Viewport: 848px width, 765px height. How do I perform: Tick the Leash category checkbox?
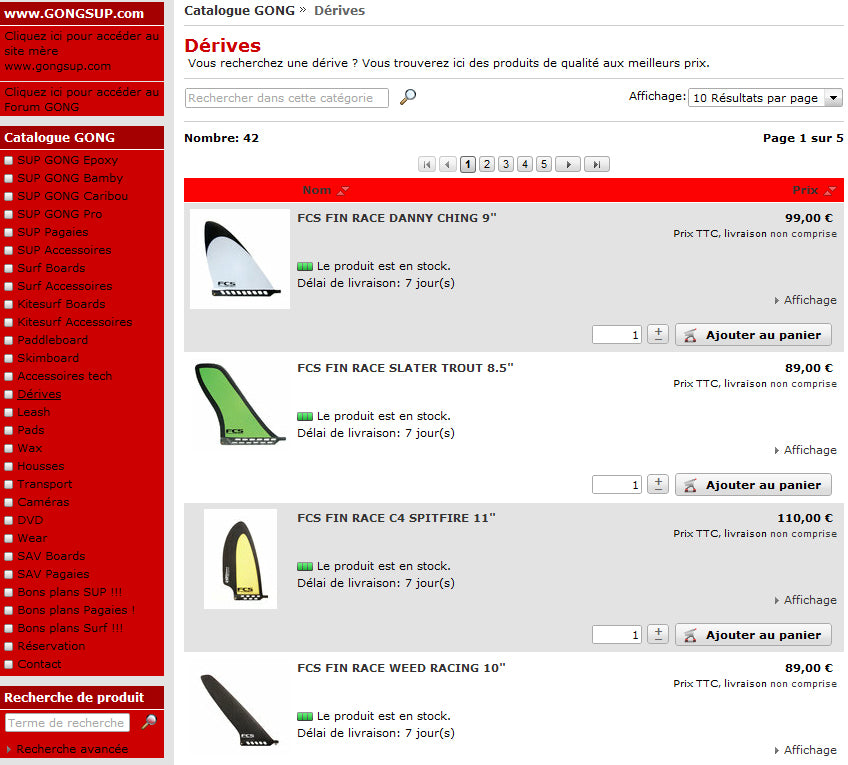click(9, 412)
